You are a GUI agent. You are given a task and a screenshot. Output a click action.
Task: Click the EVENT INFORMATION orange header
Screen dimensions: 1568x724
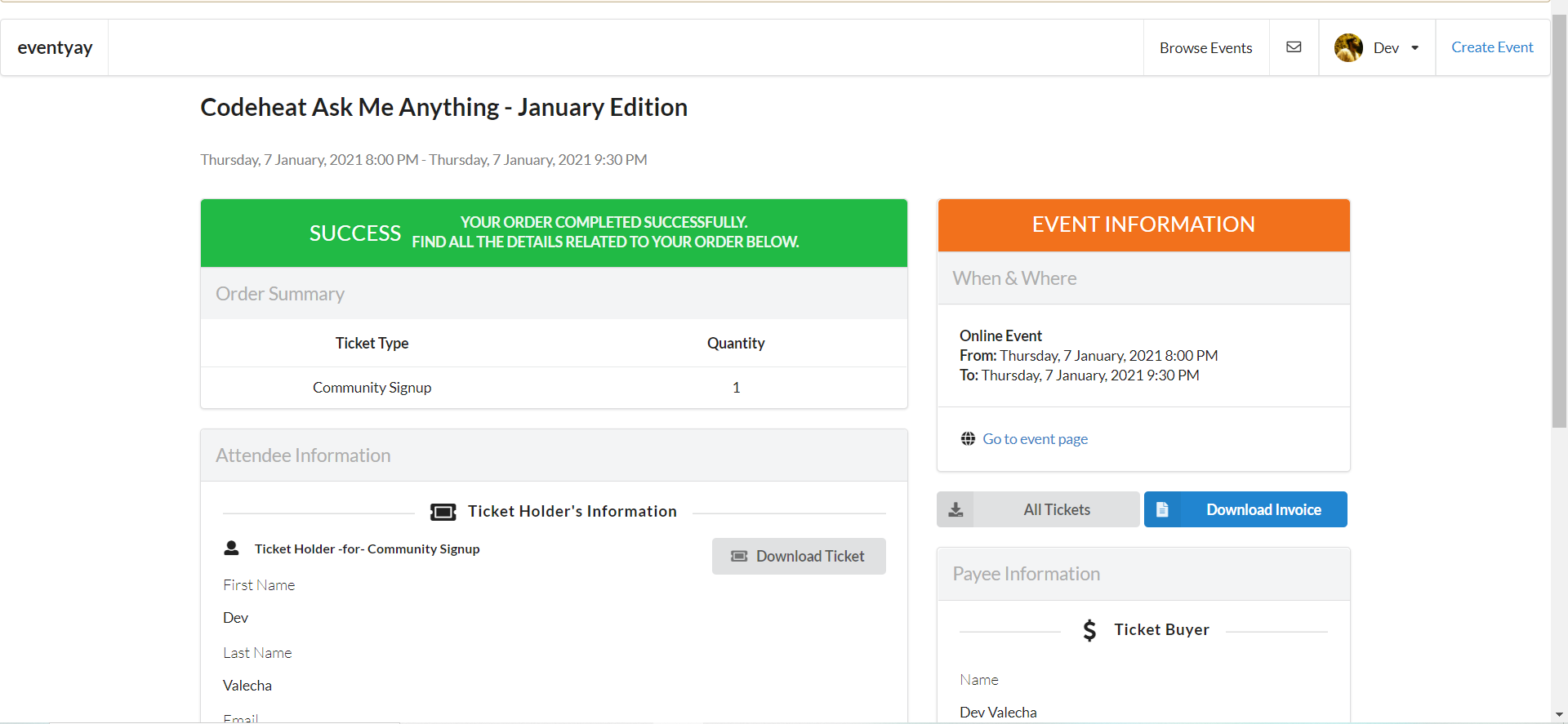coord(1143,225)
